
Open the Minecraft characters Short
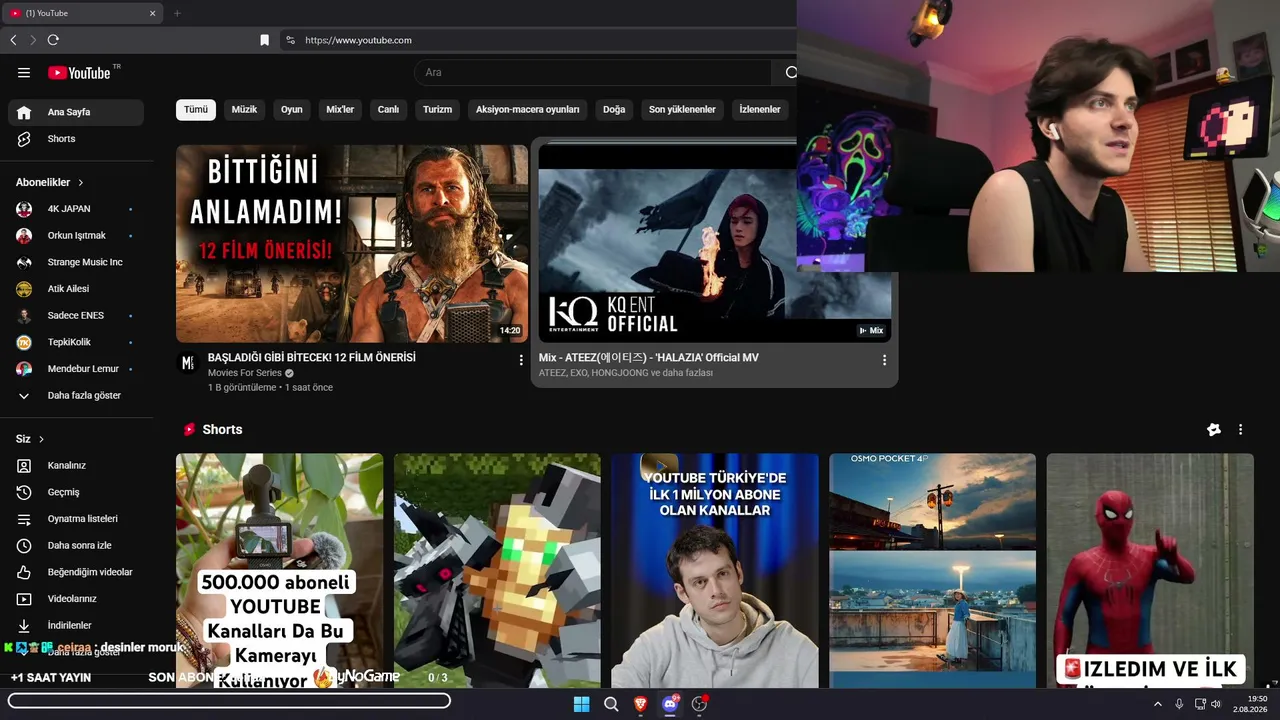(497, 571)
